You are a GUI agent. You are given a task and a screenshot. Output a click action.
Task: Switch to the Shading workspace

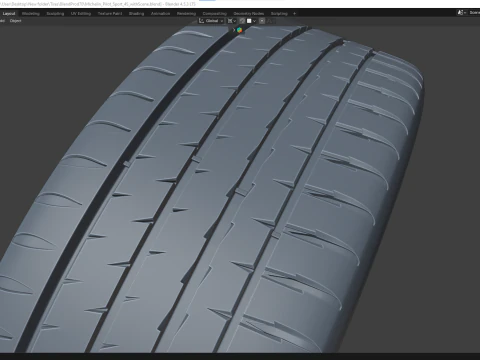click(x=136, y=14)
